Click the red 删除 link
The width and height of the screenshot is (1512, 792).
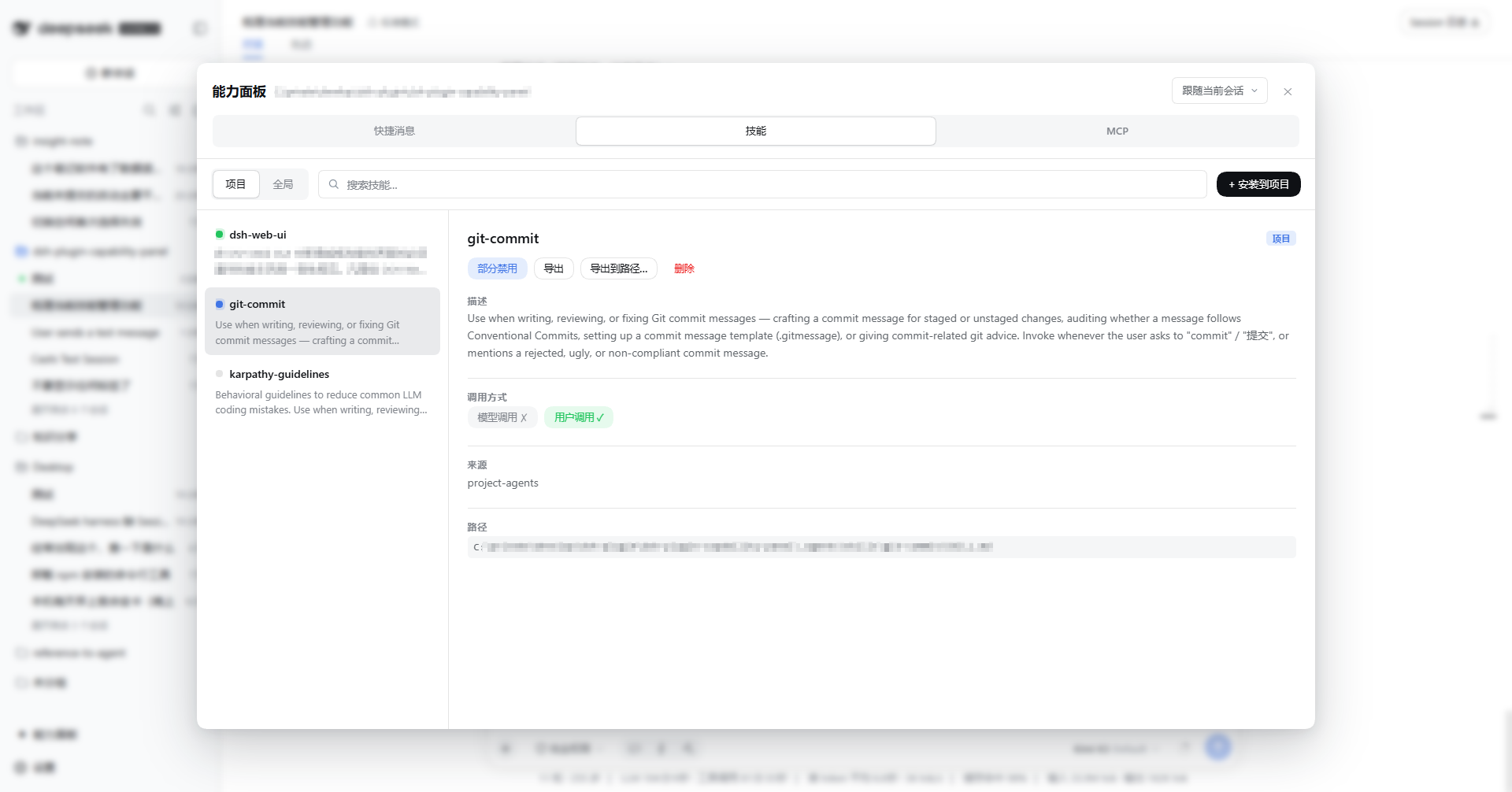click(684, 268)
